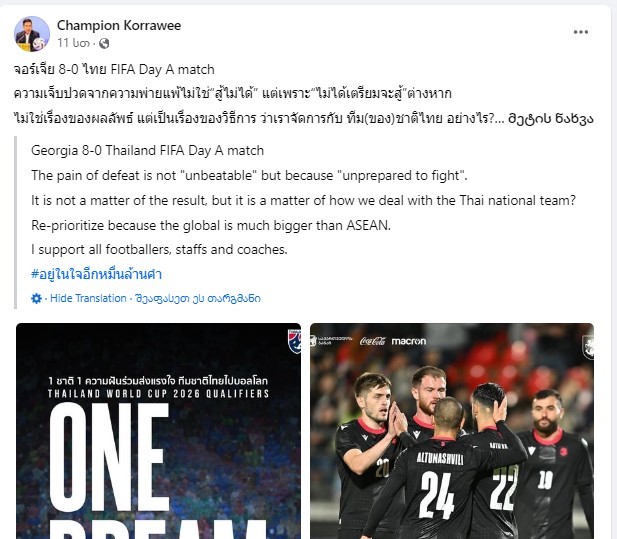Open Champion Korrawee's profile picture
617x539 pixels.
[32, 34]
